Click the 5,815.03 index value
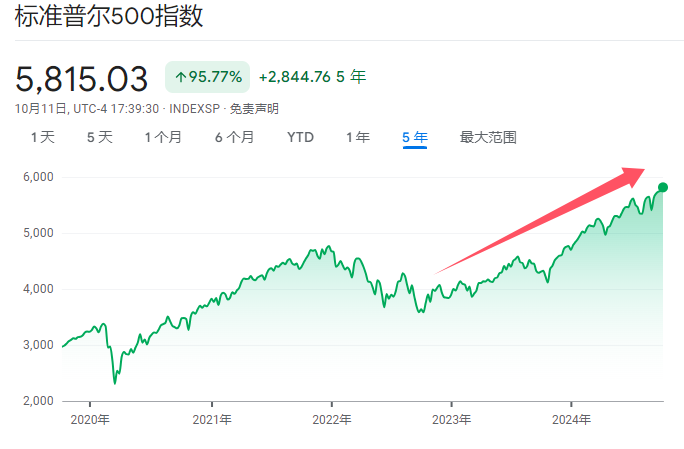 click(x=82, y=79)
